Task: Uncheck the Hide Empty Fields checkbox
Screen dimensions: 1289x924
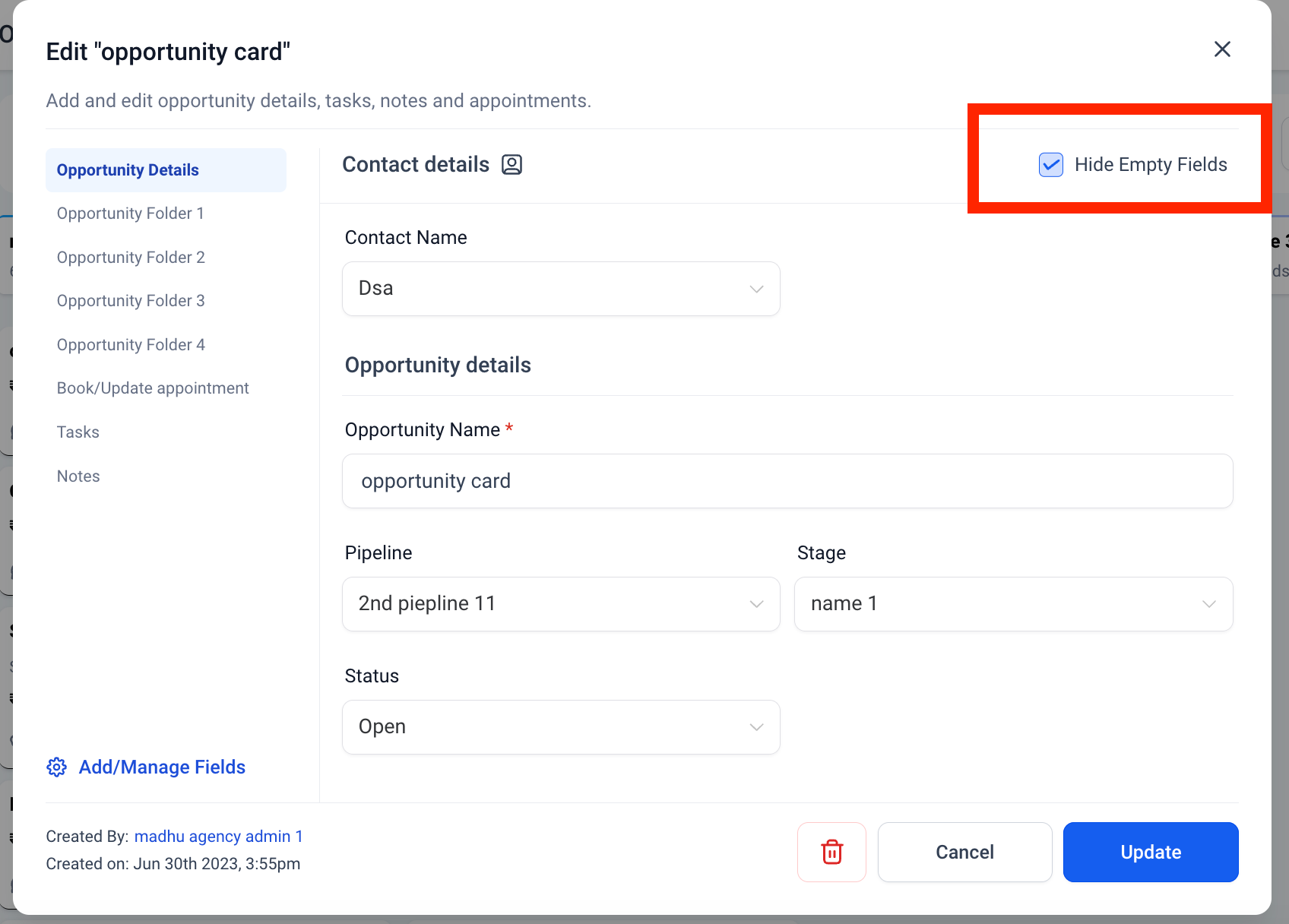Action: coord(1051,165)
